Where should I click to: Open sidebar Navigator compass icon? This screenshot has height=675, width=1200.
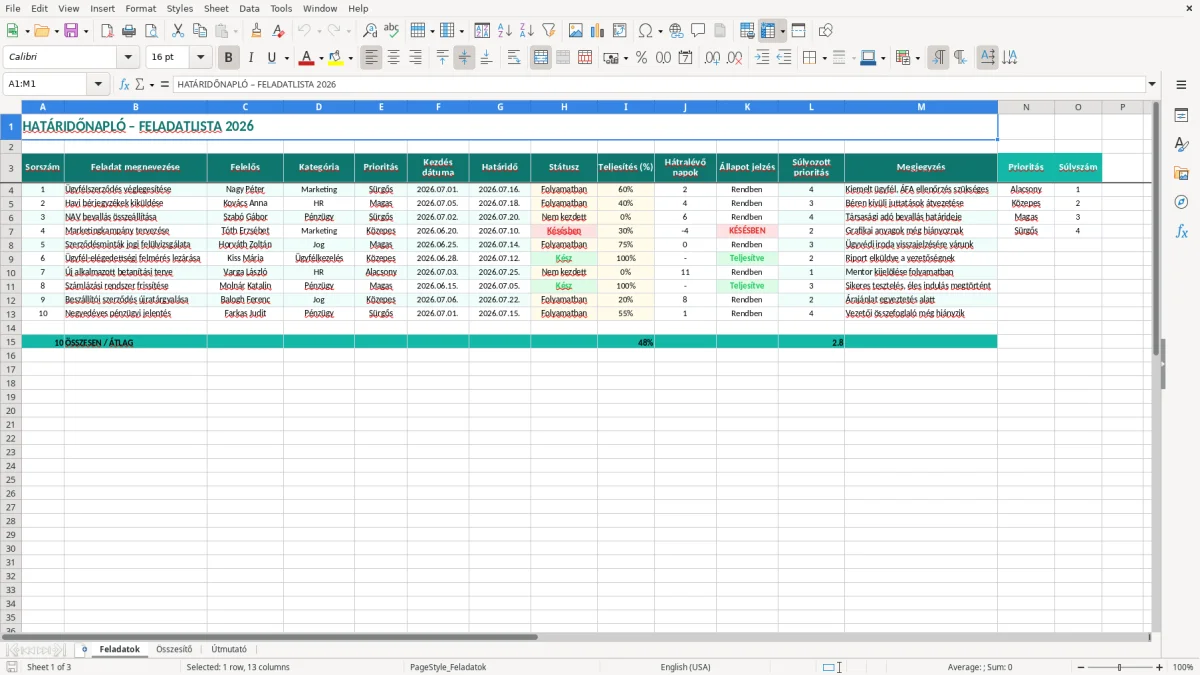click(1181, 202)
